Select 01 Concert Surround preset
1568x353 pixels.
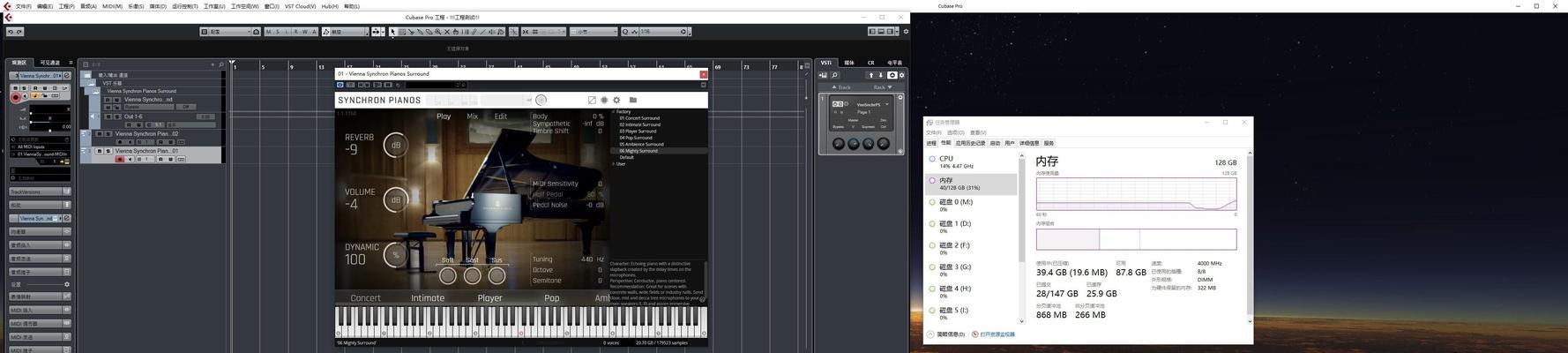(x=638, y=118)
